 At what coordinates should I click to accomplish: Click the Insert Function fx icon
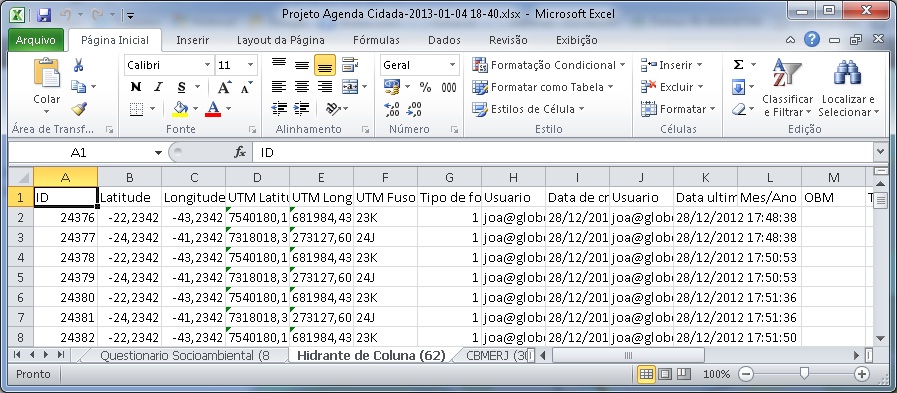tap(240, 153)
